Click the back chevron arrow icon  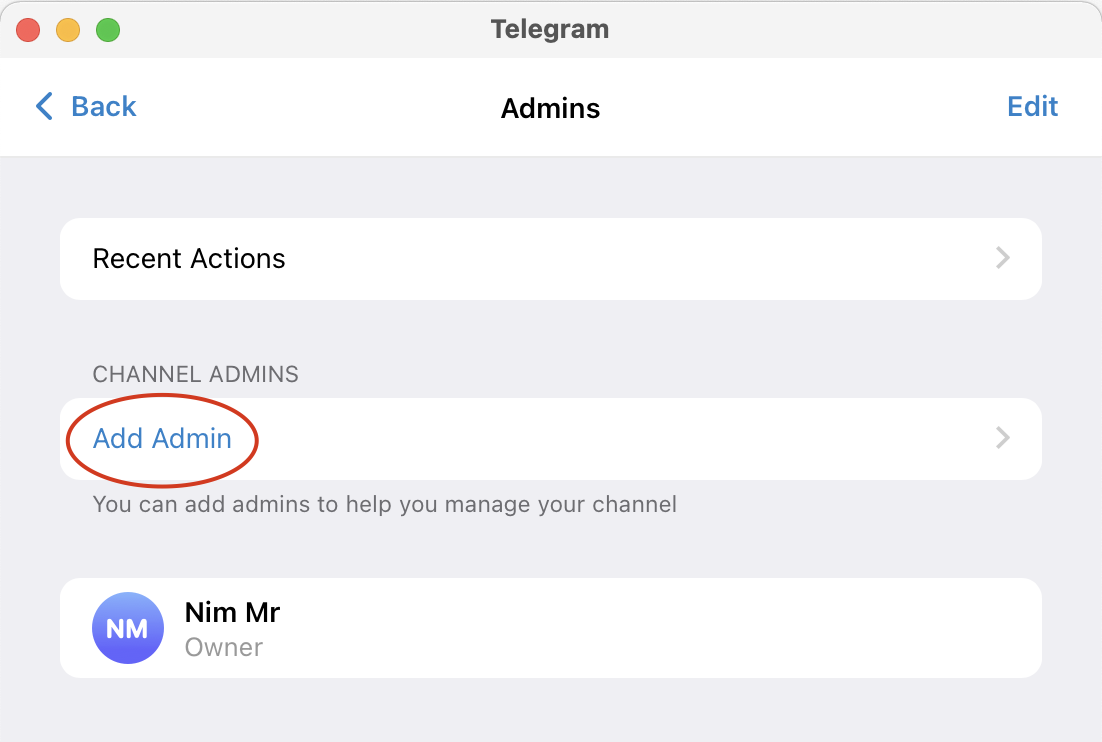click(x=44, y=106)
